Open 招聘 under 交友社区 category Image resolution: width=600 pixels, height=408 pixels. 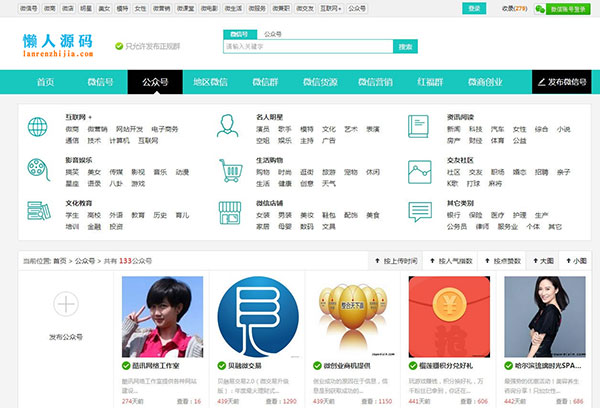point(541,172)
